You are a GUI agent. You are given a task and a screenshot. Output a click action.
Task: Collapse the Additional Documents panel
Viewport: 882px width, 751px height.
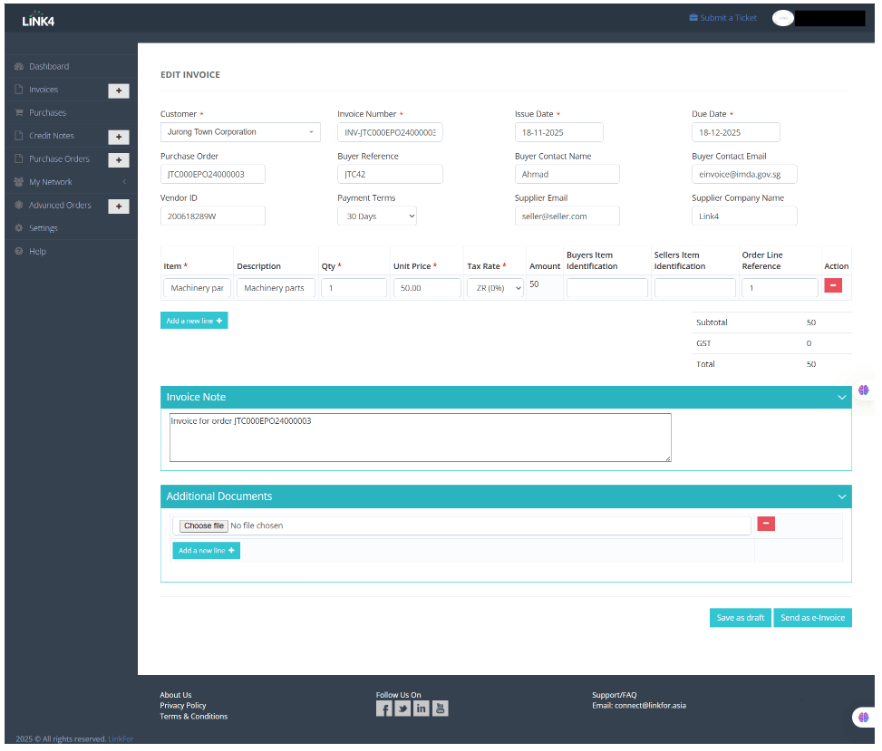(x=841, y=496)
